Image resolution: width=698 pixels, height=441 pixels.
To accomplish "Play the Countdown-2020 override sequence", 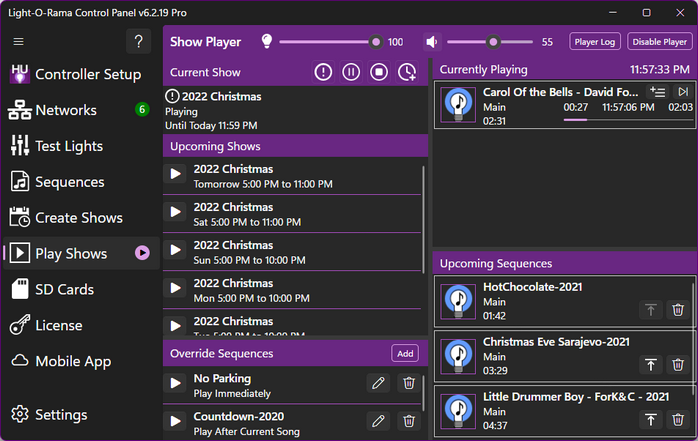I will point(176,421).
